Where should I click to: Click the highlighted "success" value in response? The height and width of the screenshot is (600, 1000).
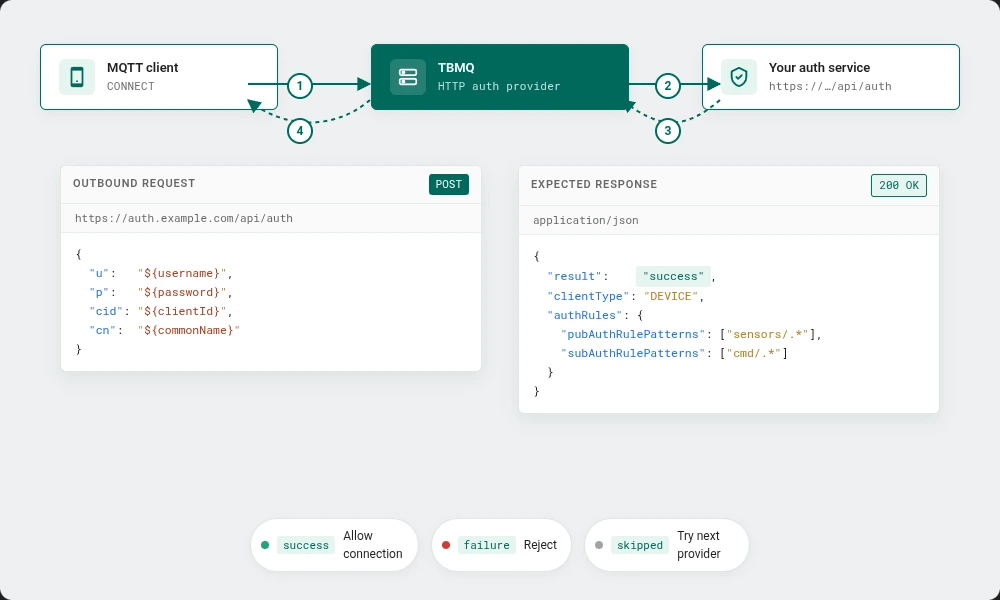pyautogui.click(x=673, y=276)
